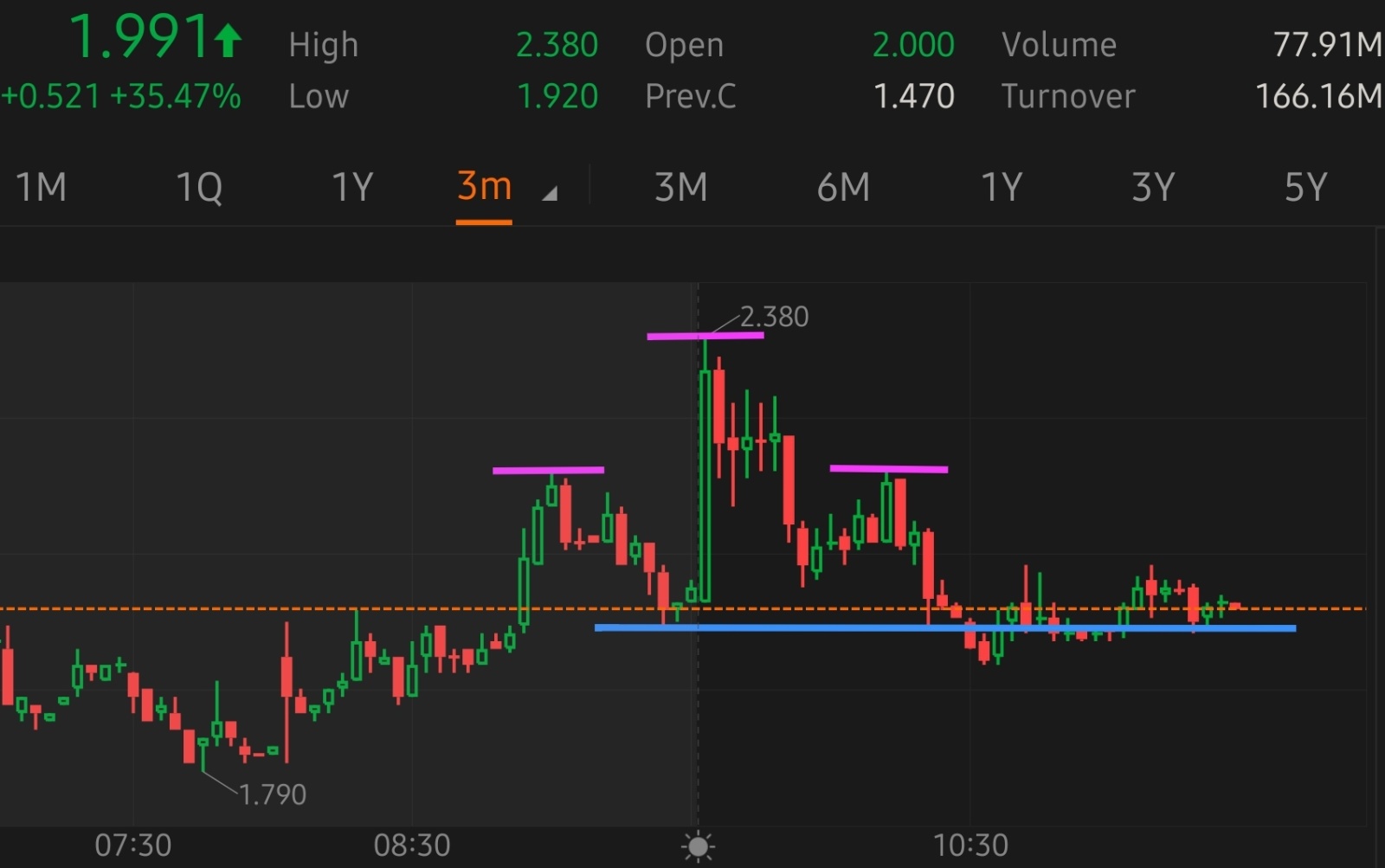Tap the Turnover value 166.16M
This screenshot has width=1385, height=868.
click(1319, 96)
